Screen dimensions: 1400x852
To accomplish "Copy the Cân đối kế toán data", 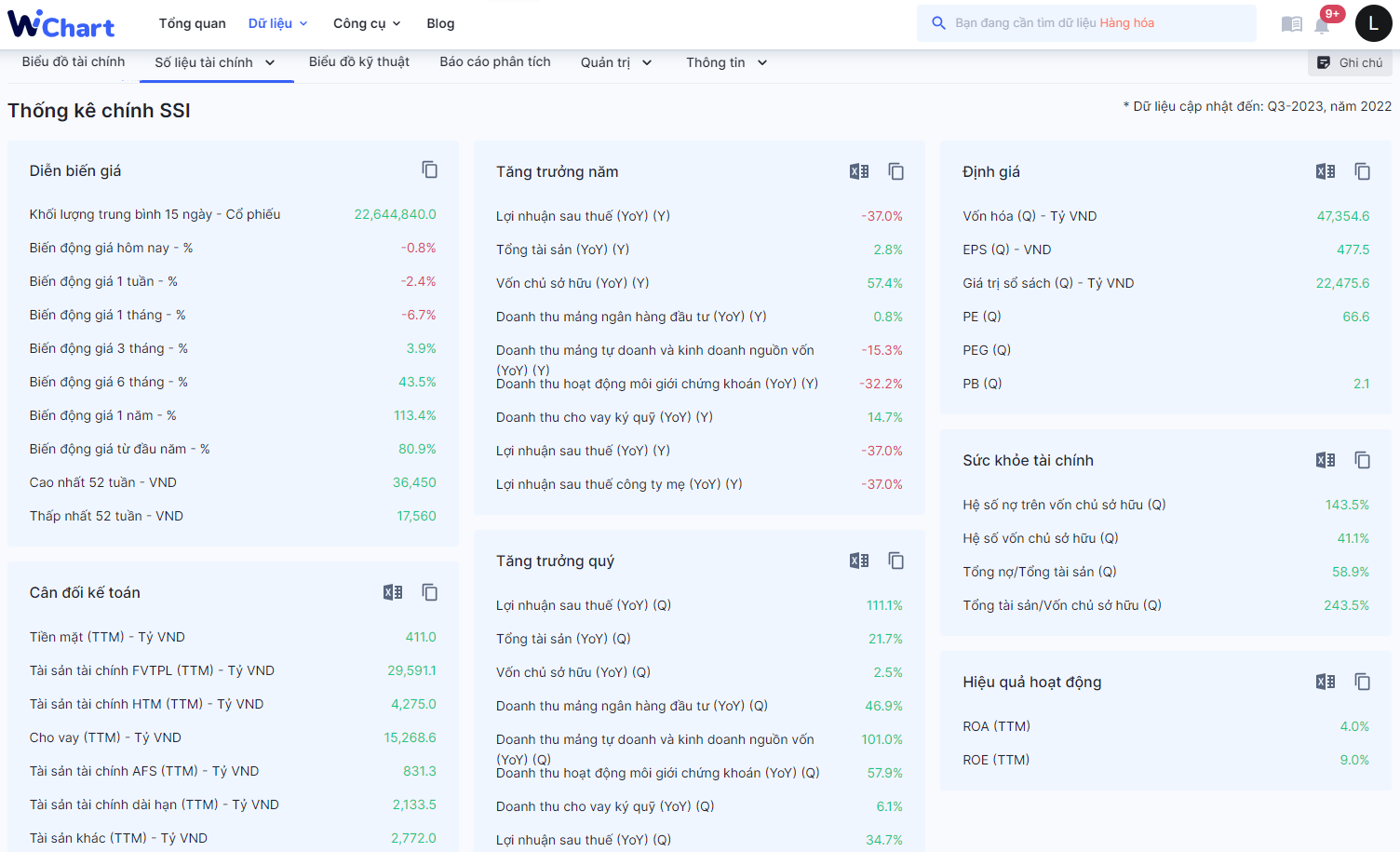I will click(x=429, y=592).
